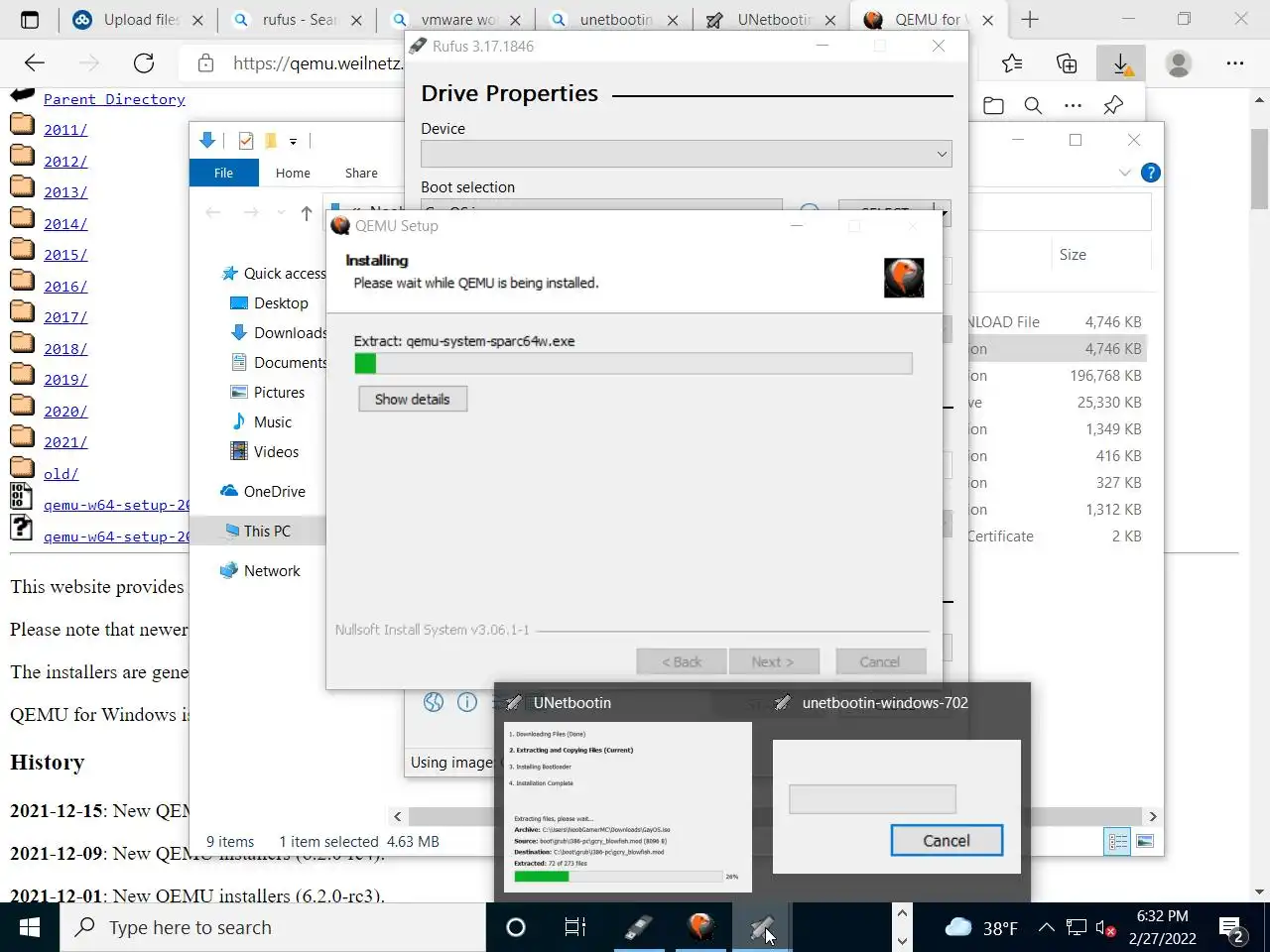
Task: Click Properties icon in Explorer quick toolbar
Action: [x=246, y=141]
